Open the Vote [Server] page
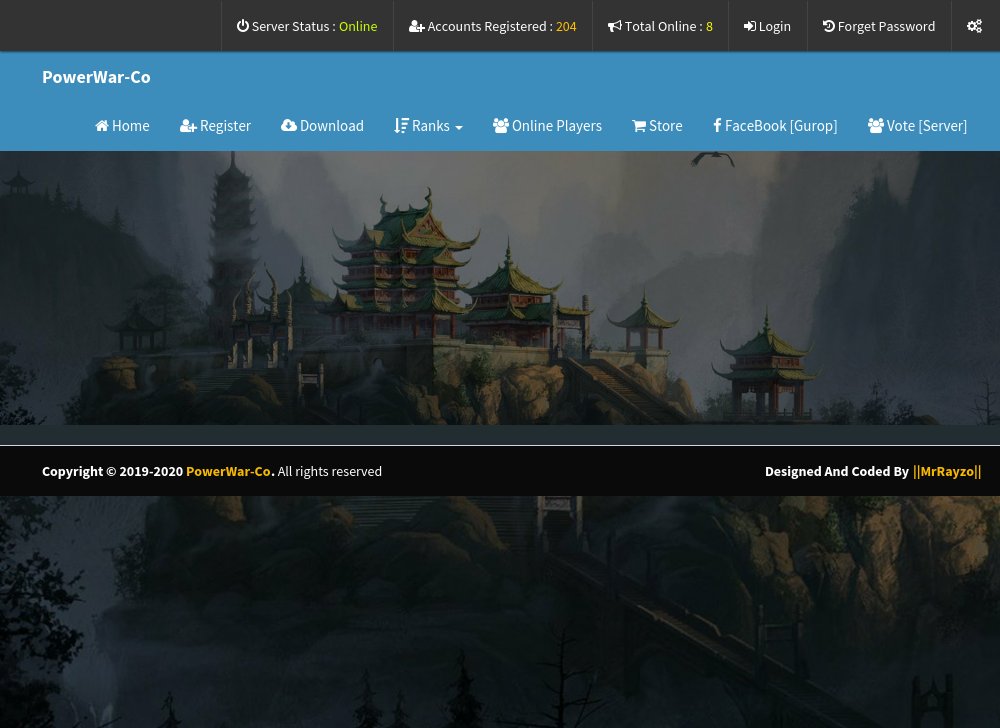1000x728 pixels. (917, 126)
